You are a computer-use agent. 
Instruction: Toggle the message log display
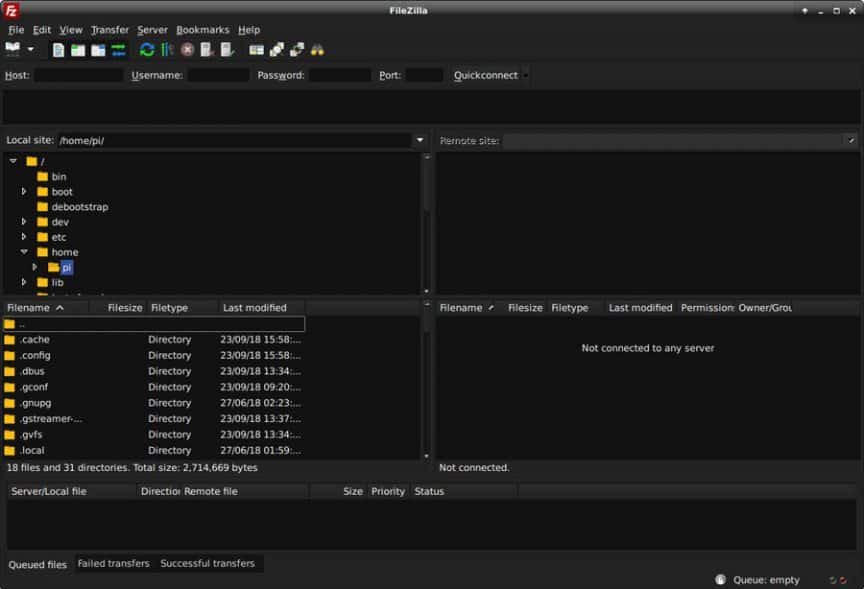point(57,49)
